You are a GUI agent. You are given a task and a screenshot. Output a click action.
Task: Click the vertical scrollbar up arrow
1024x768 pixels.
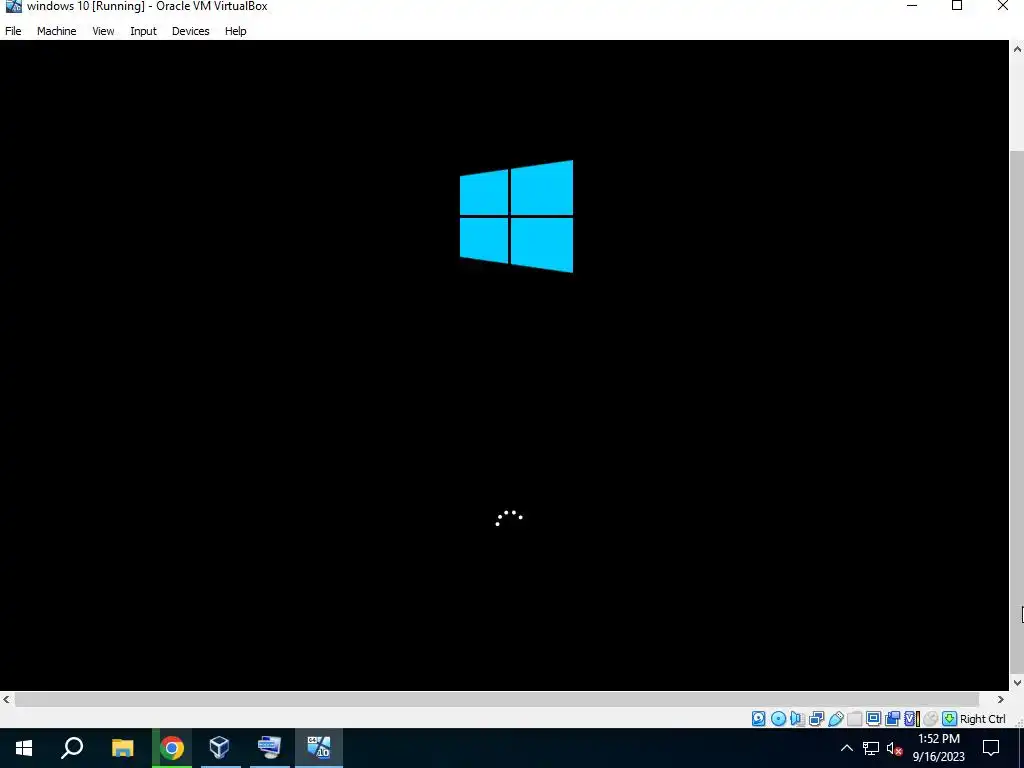pos(1017,48)
